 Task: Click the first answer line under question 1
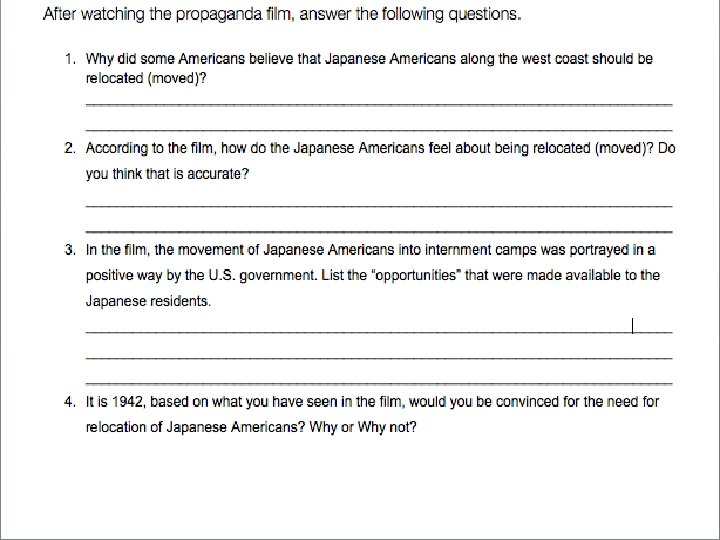(x=379, y=102)
